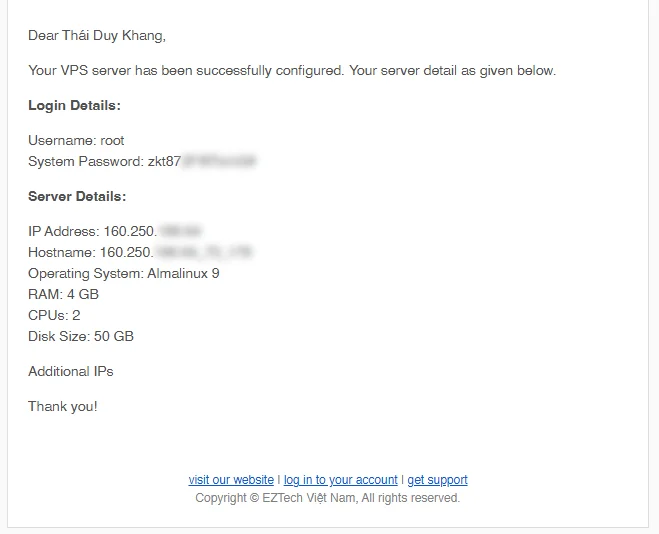Click the blurred password portion
This screenshot has height=534, width=659.
219,161
